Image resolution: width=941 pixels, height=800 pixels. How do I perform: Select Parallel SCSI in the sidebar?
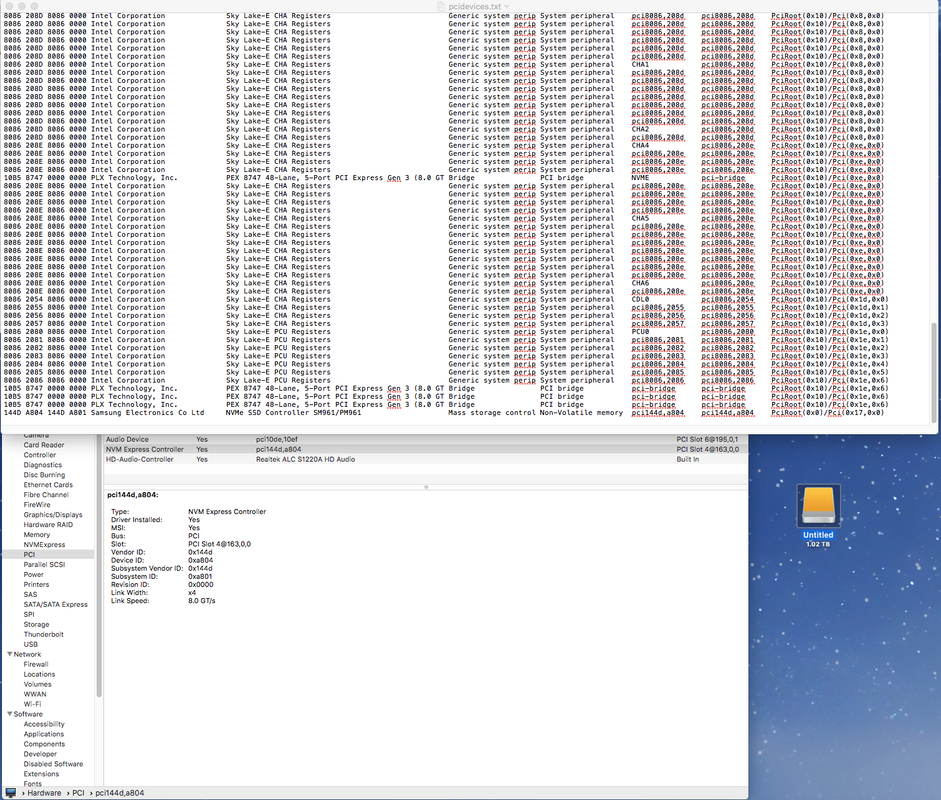[44, 564]
